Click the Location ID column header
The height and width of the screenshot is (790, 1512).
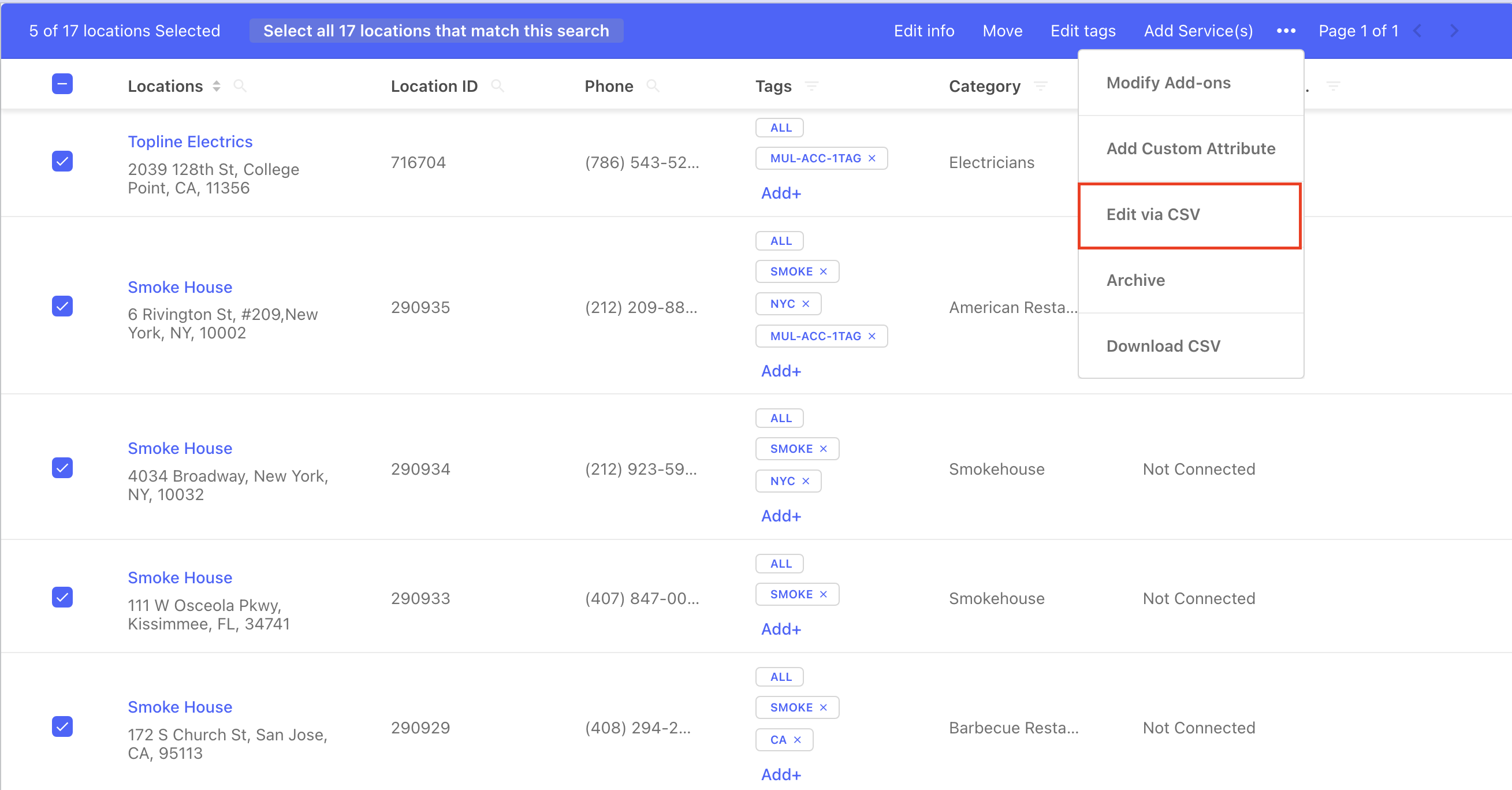tap(434, 86)
